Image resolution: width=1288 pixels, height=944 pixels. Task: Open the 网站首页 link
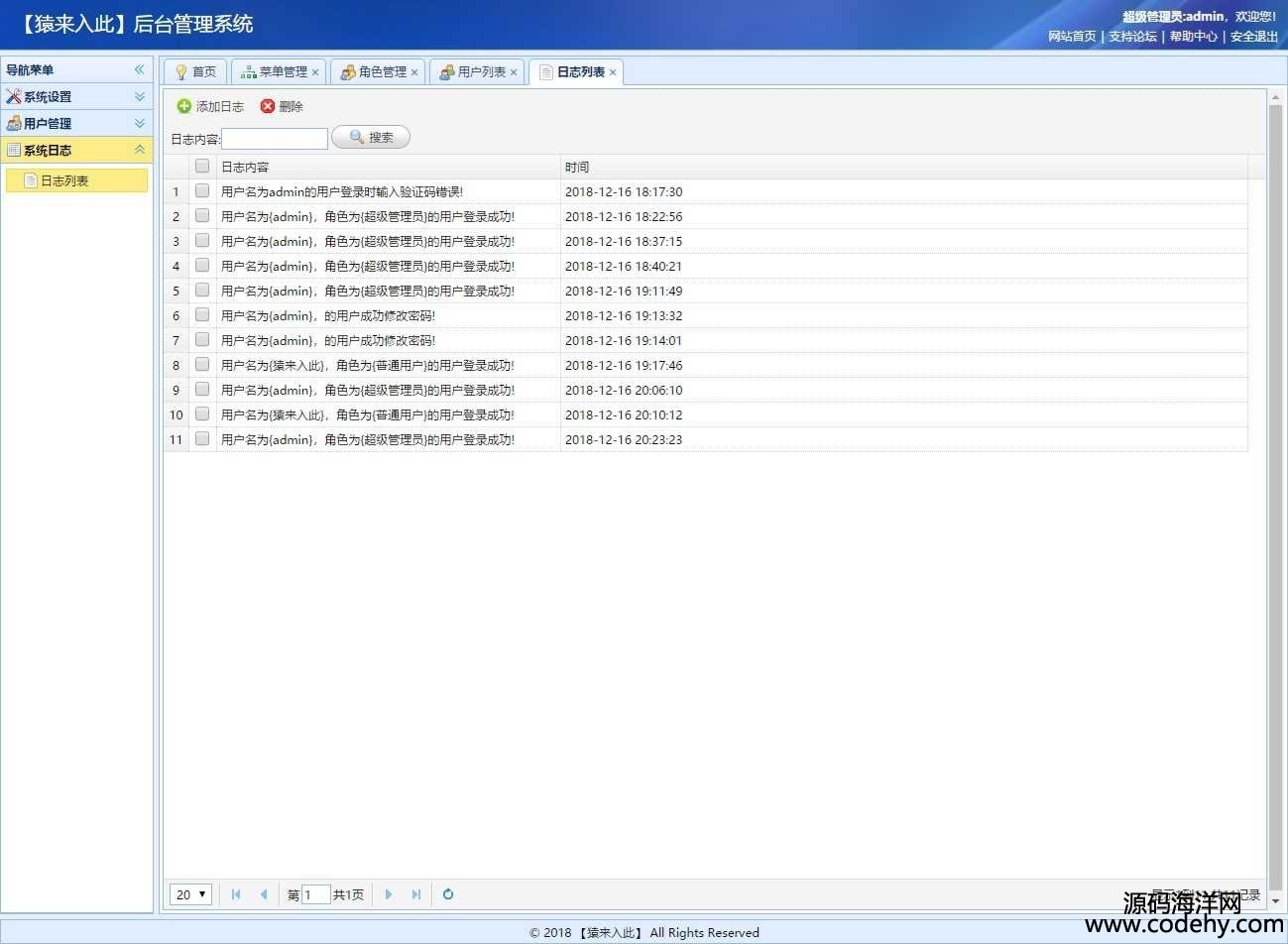coord(1072,37)
